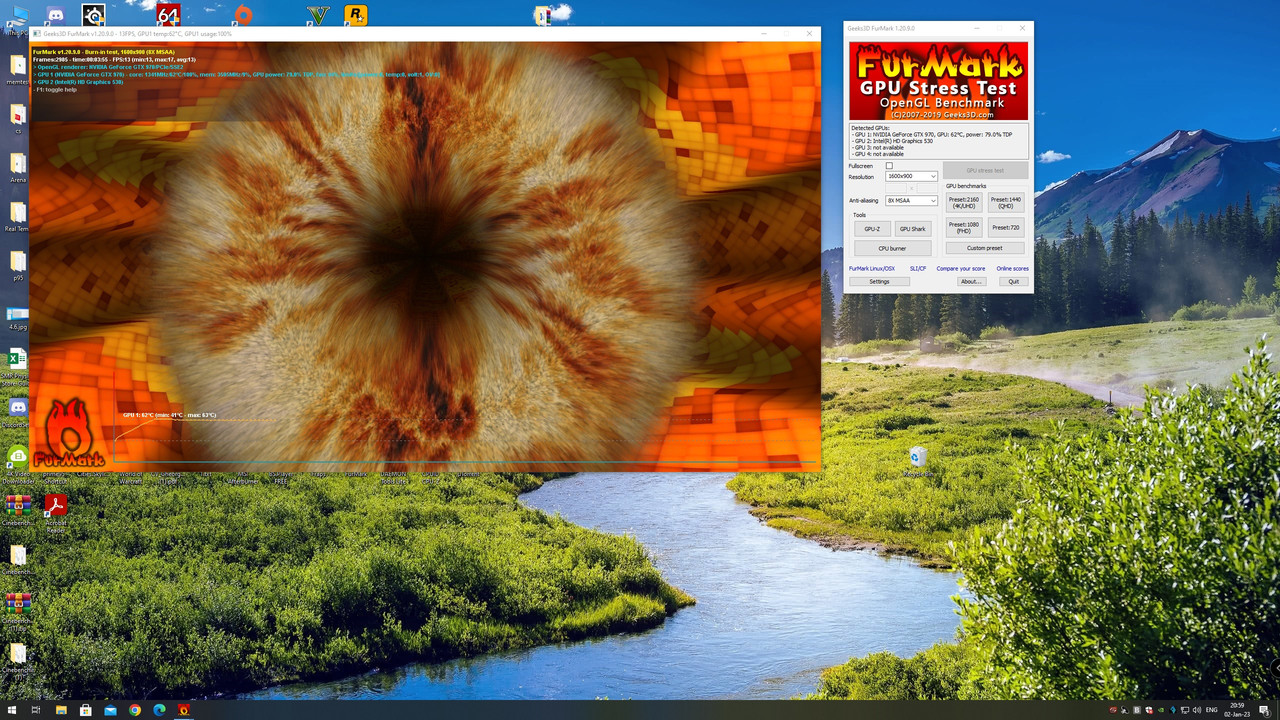Open the notification center icon
This screenshot has height=720, width=1280.
[x=1266, y=710]
